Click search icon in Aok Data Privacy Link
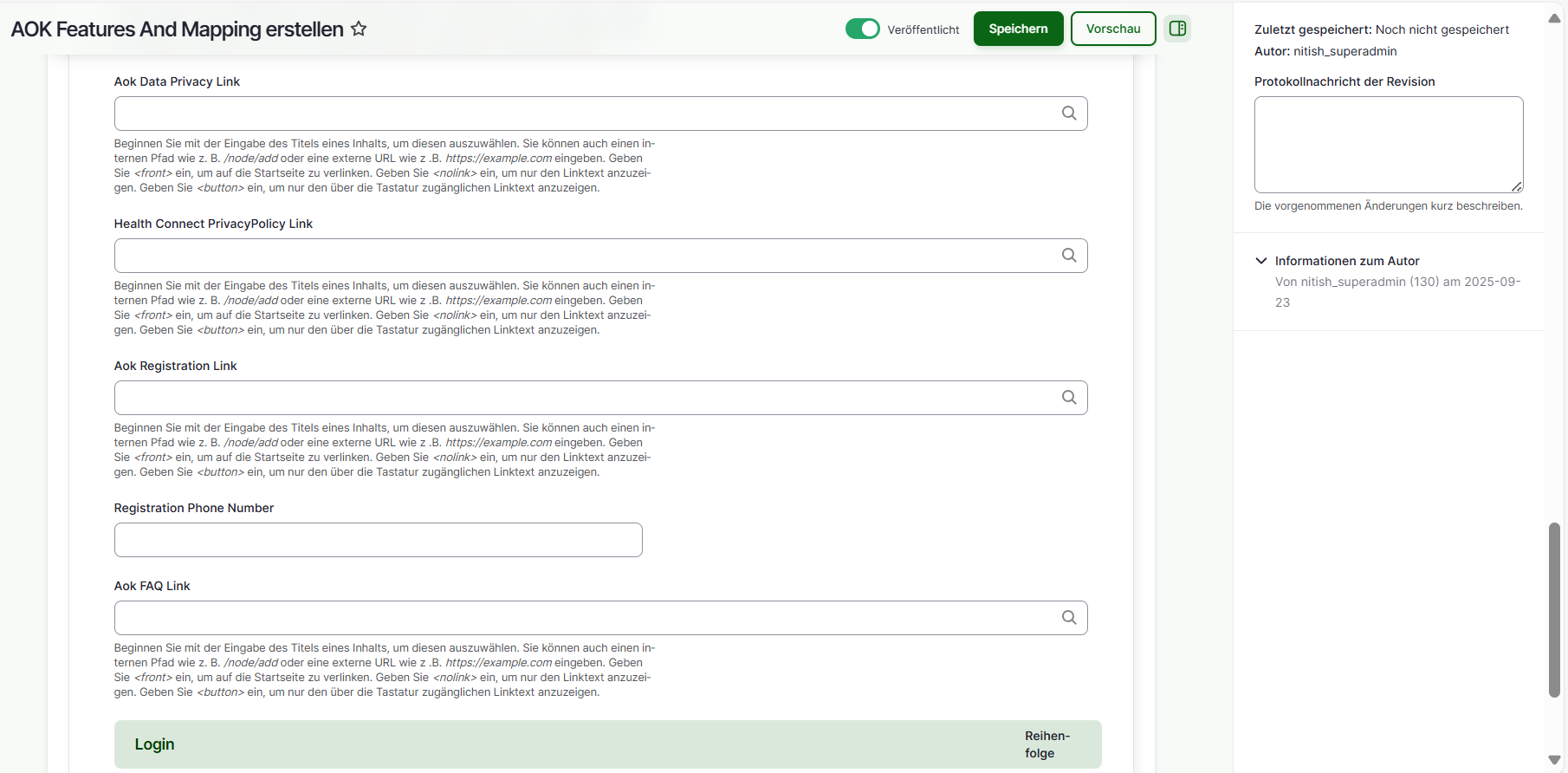Image resolution: width=1568 pixels, height=773 pixels. tap(1069, 114)
